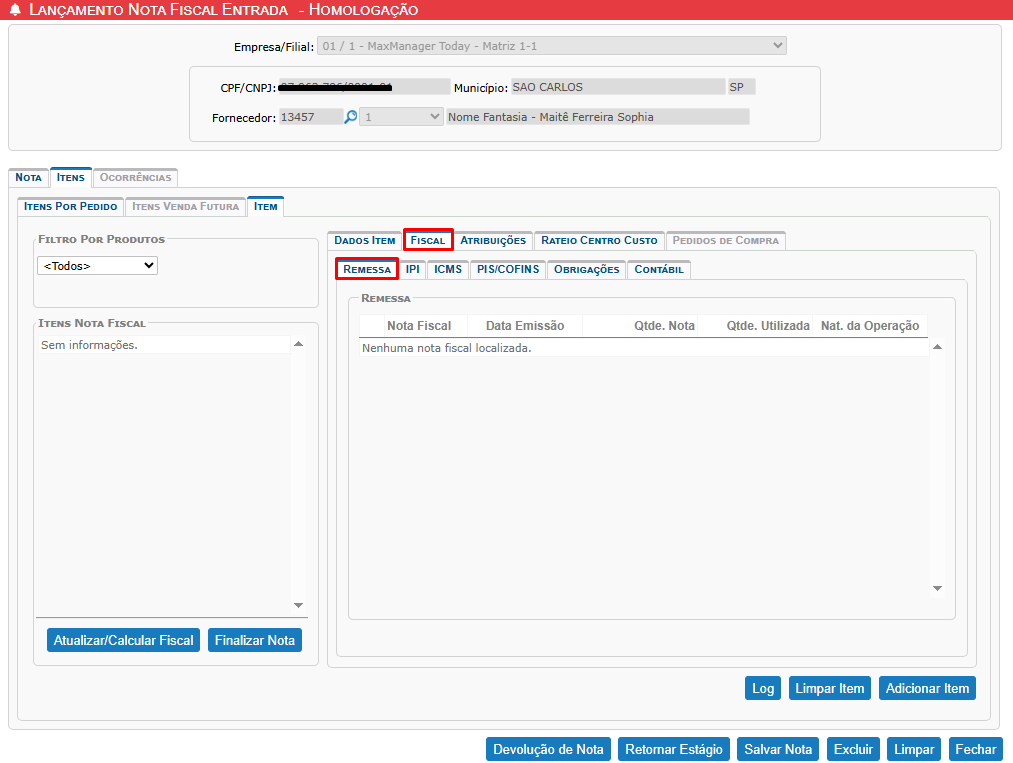Switch to Itens Por Pedido tab

point(71,206)
